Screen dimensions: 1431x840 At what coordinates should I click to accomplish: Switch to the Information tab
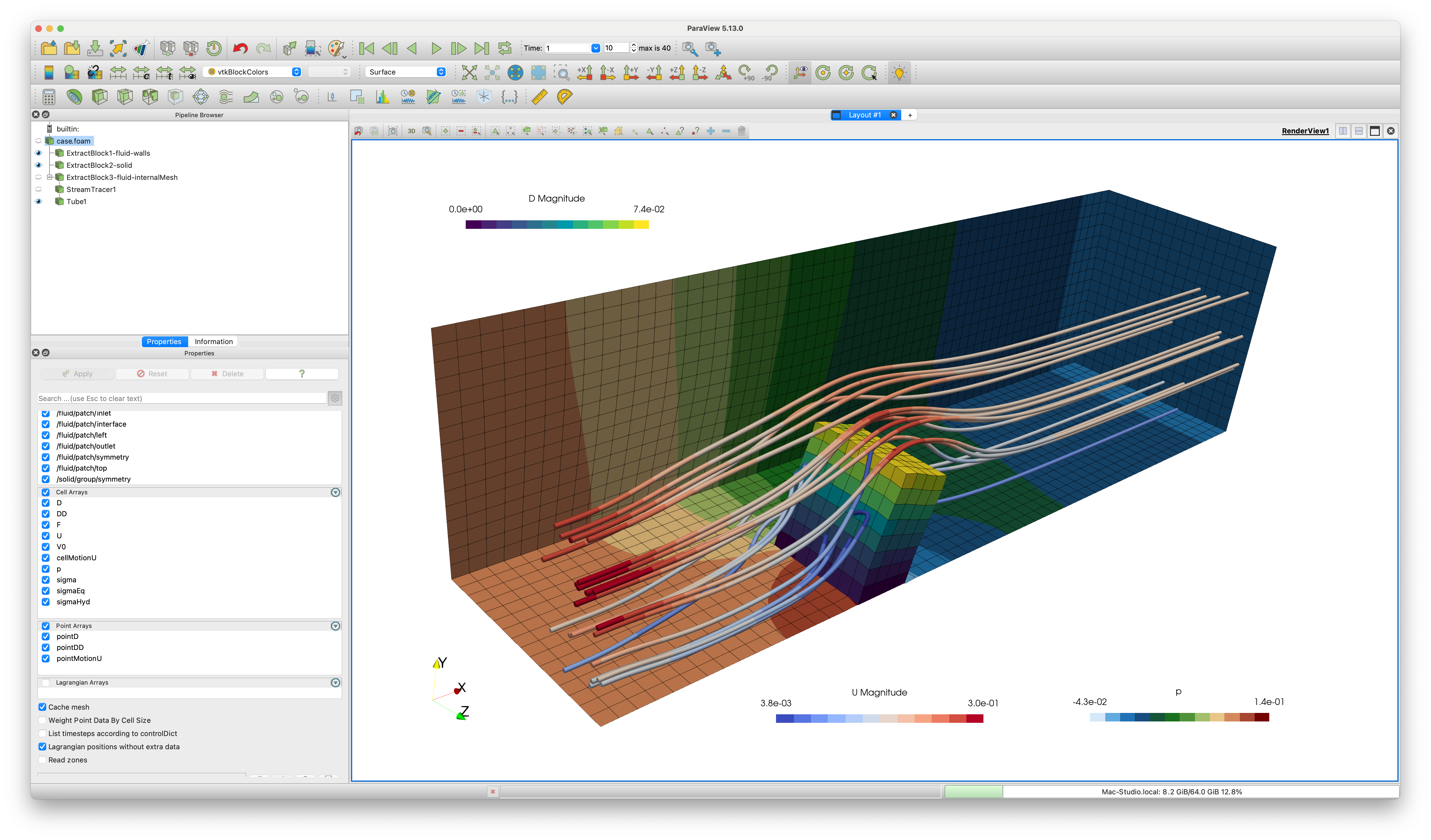(x=213, y=341)
